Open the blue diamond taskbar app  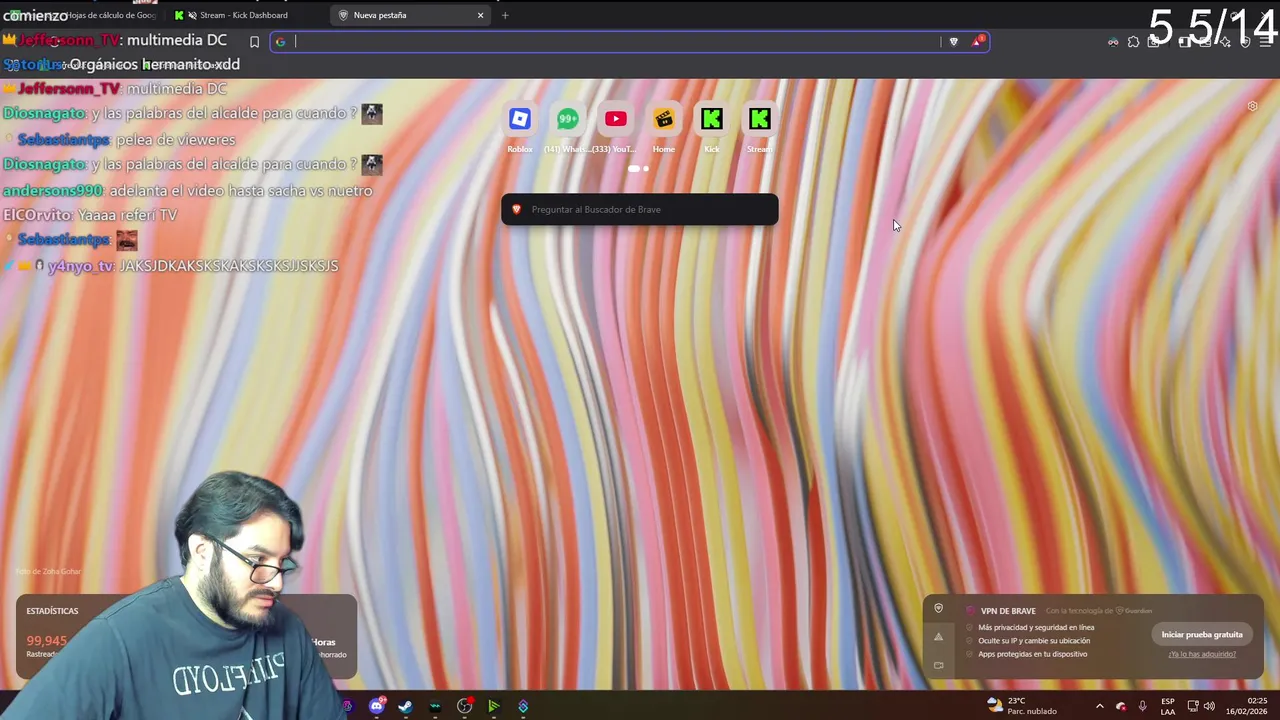pyautogui.click(x=523, y=706)
